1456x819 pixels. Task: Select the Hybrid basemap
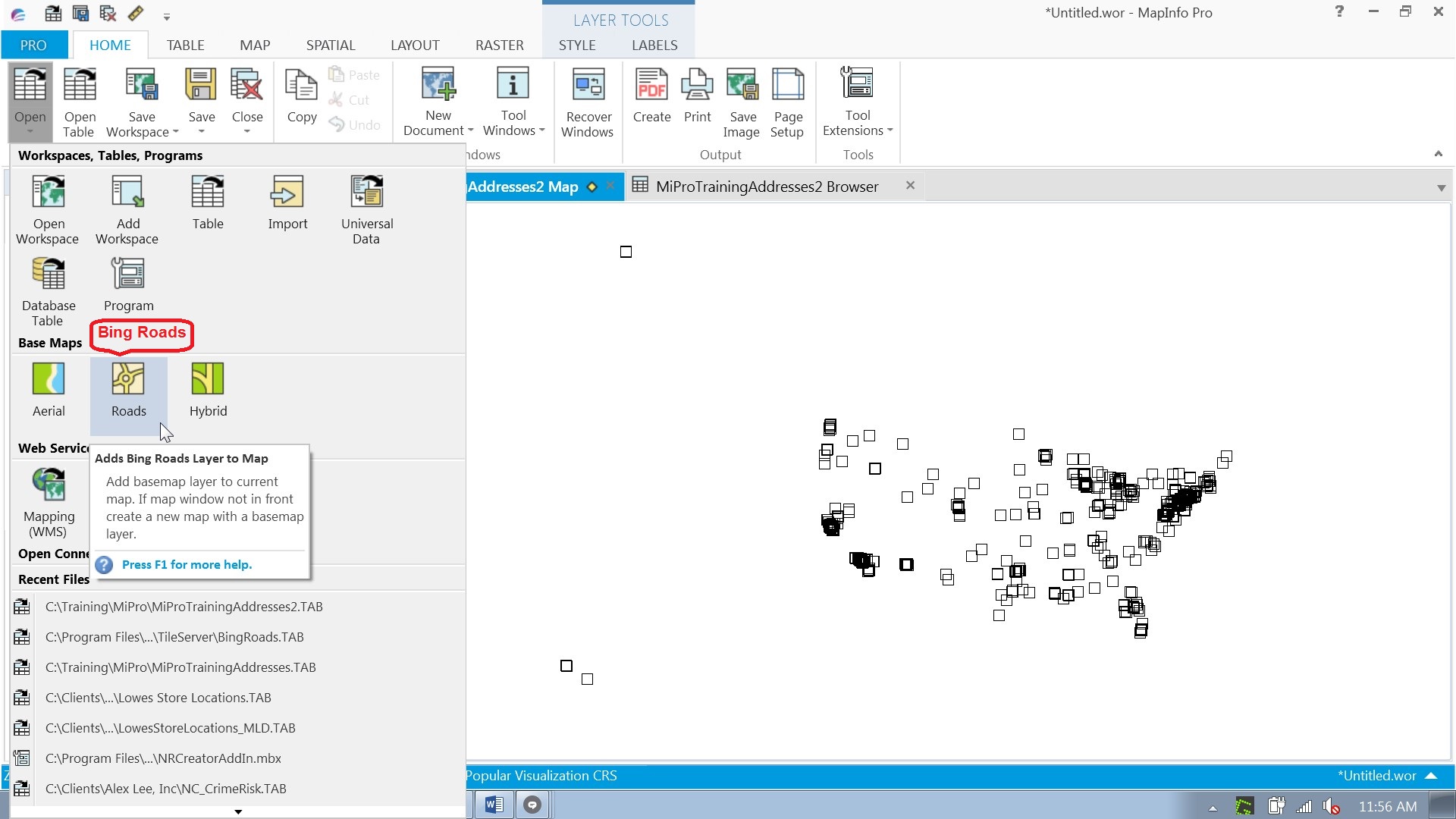207,388
